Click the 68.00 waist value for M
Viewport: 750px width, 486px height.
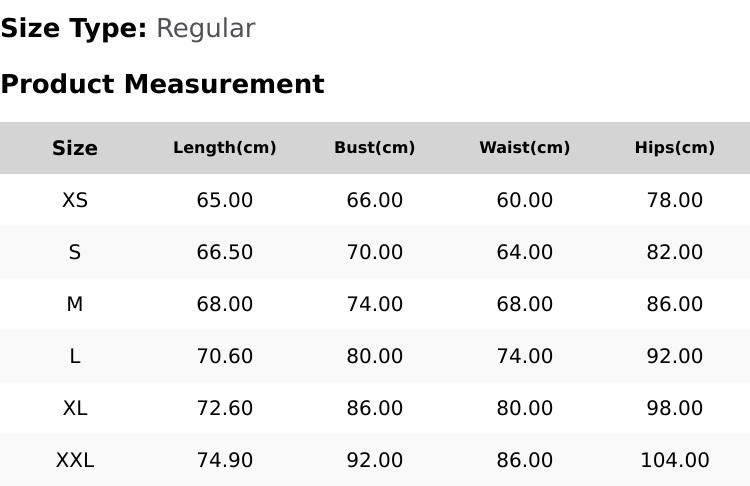tap(525, 304)
